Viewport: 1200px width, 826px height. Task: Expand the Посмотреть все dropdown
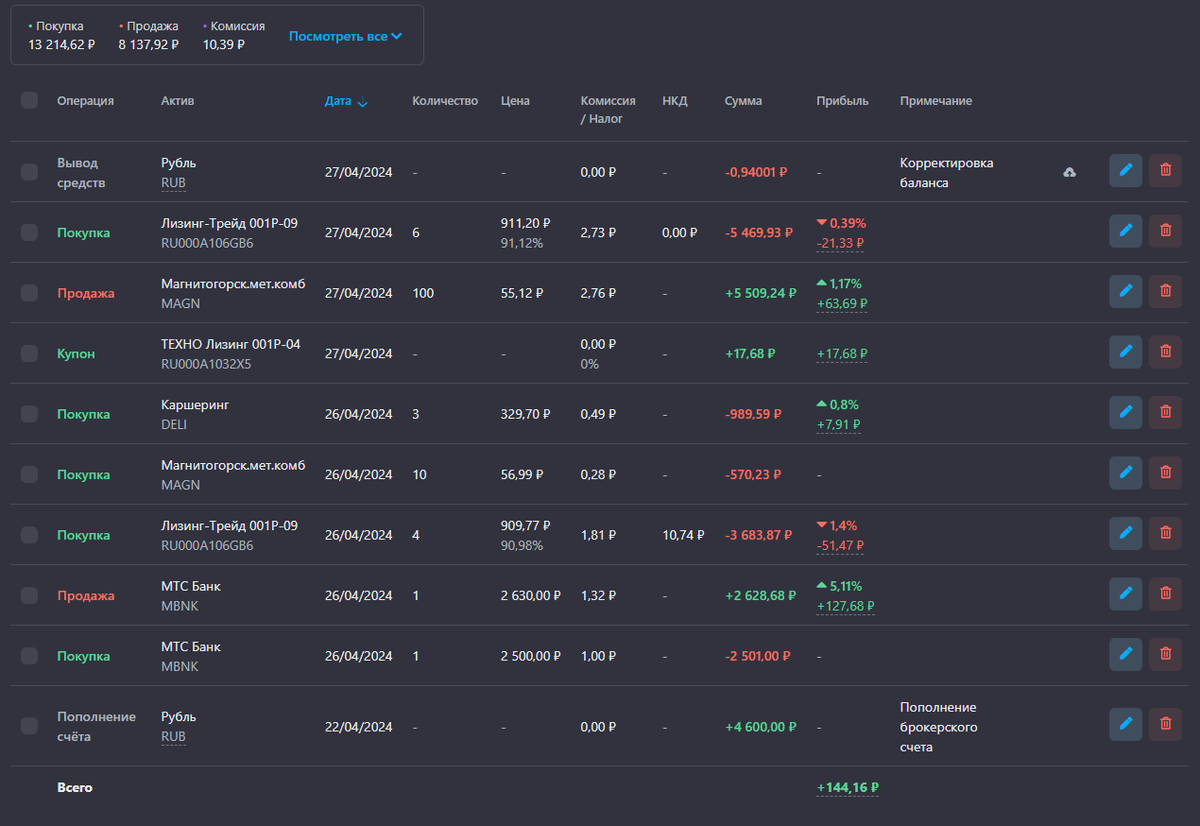[x=345, y=36]
